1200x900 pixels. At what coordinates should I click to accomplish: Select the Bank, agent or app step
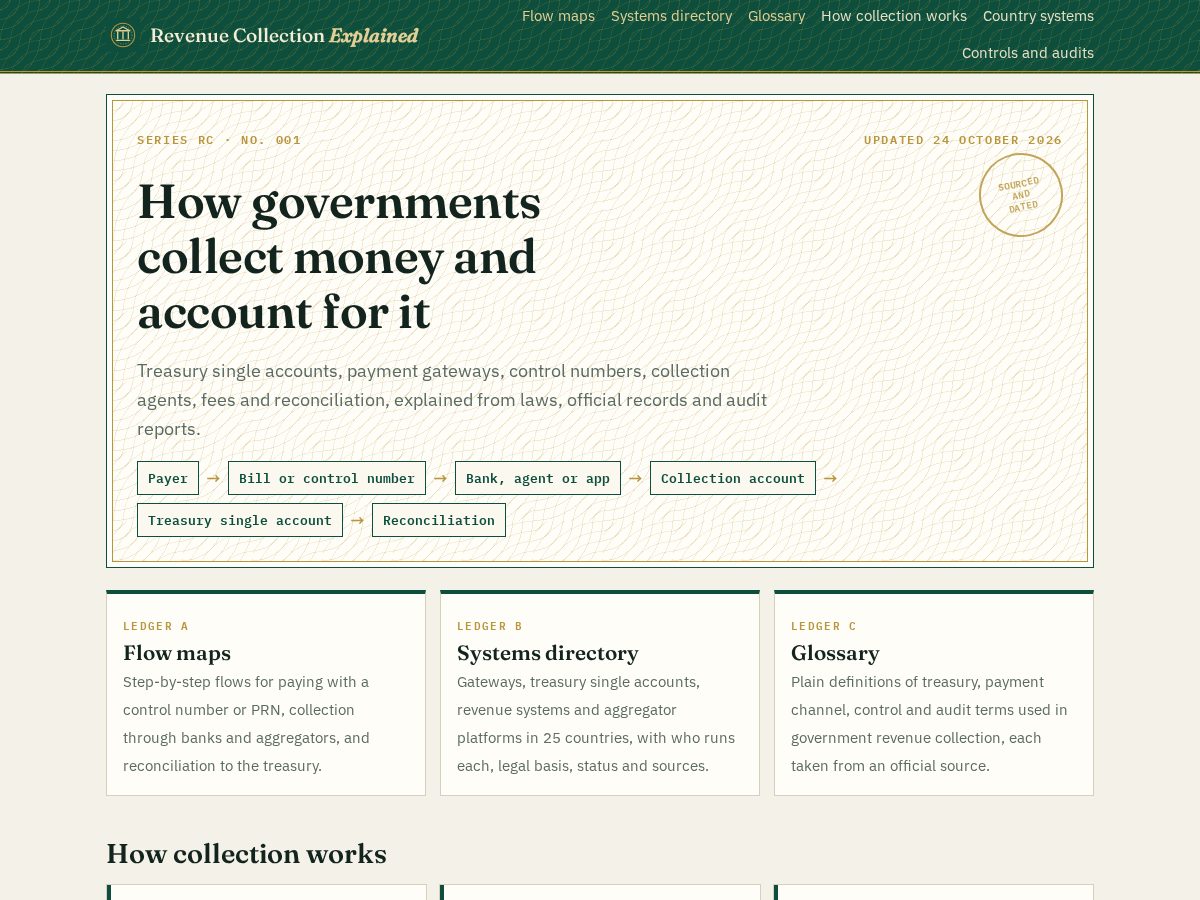[x=538, y=478]
